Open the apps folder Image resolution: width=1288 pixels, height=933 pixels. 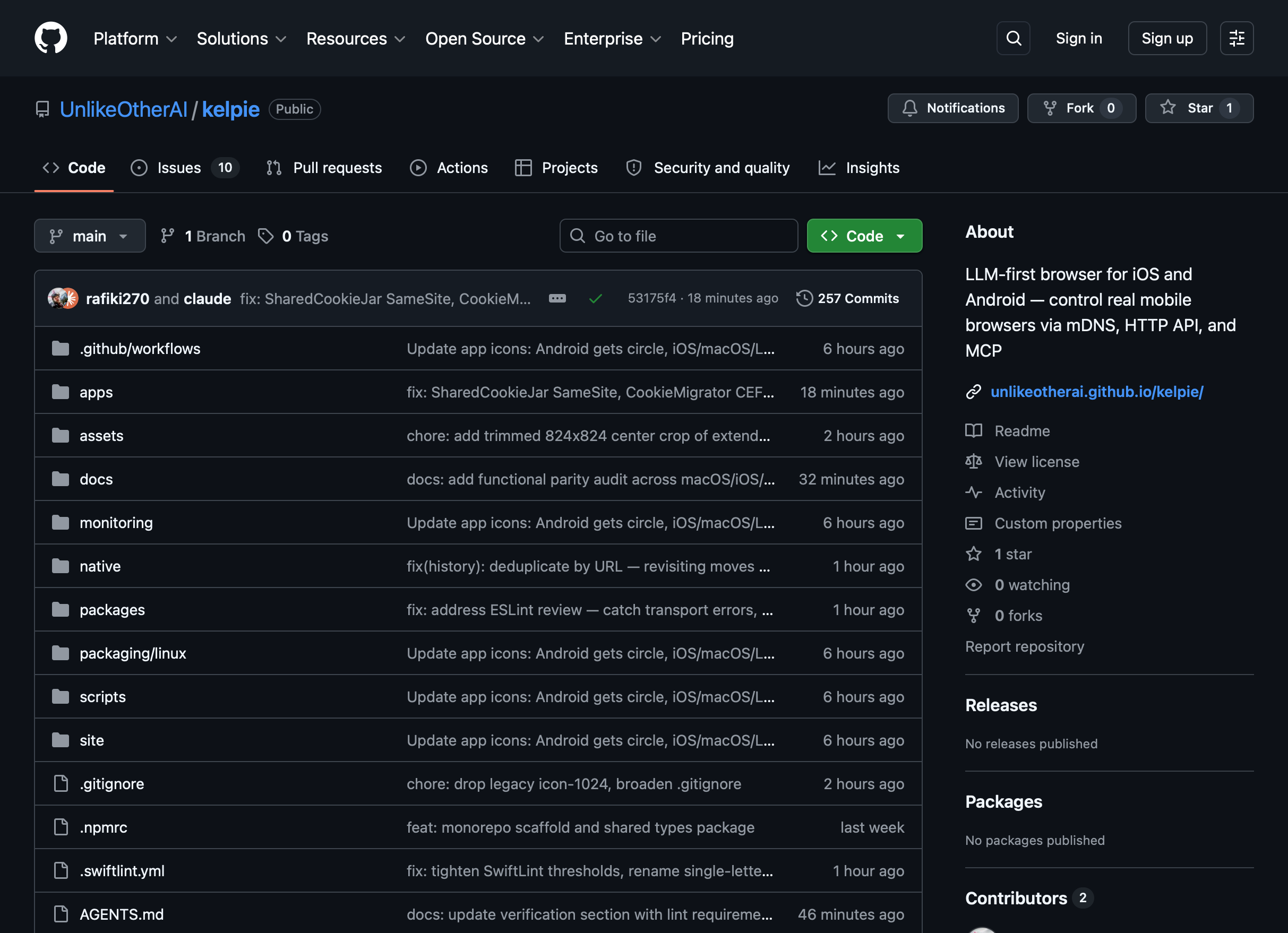(x=96, y=392)
